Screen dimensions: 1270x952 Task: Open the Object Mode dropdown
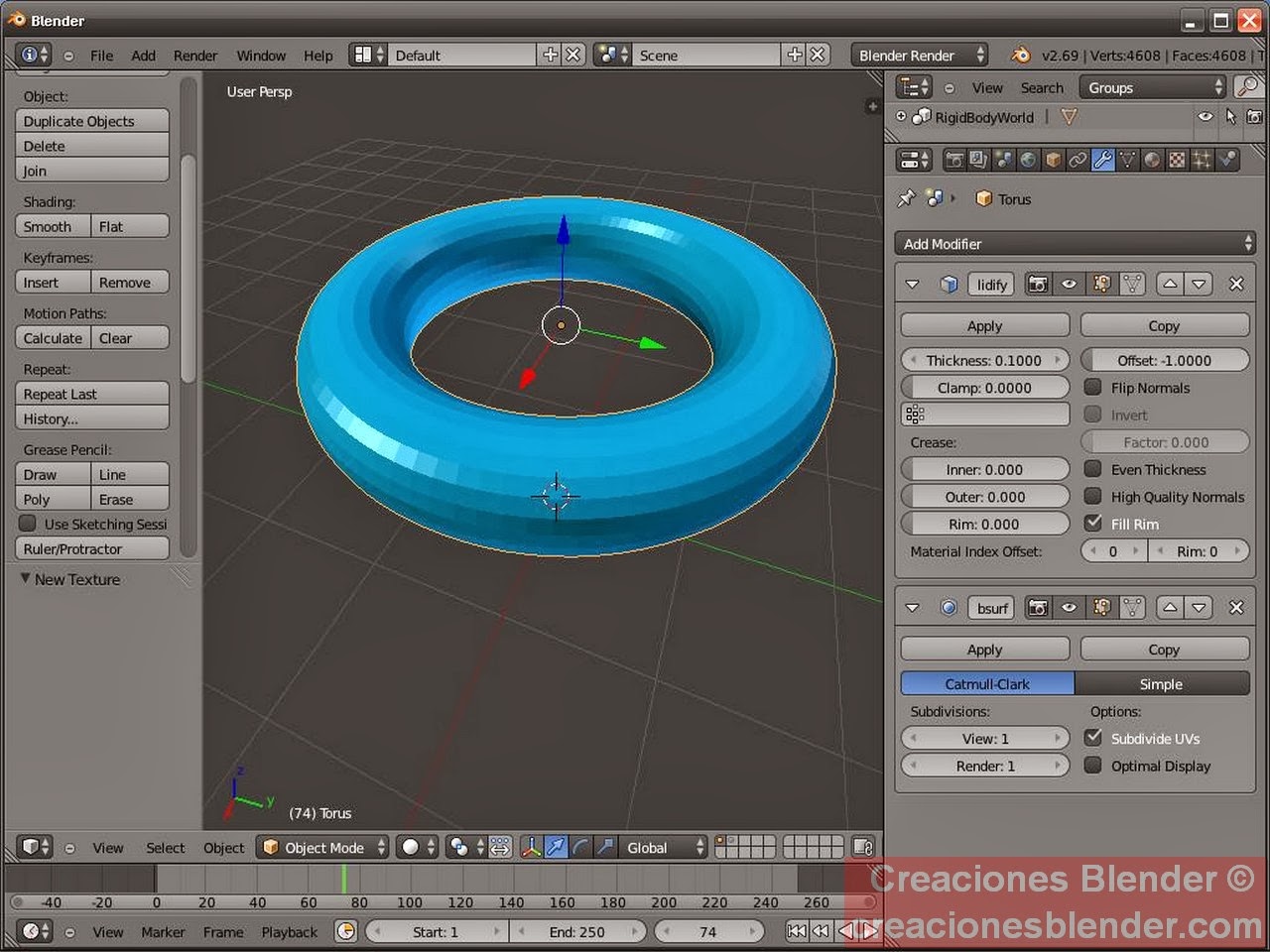(322, 847)
